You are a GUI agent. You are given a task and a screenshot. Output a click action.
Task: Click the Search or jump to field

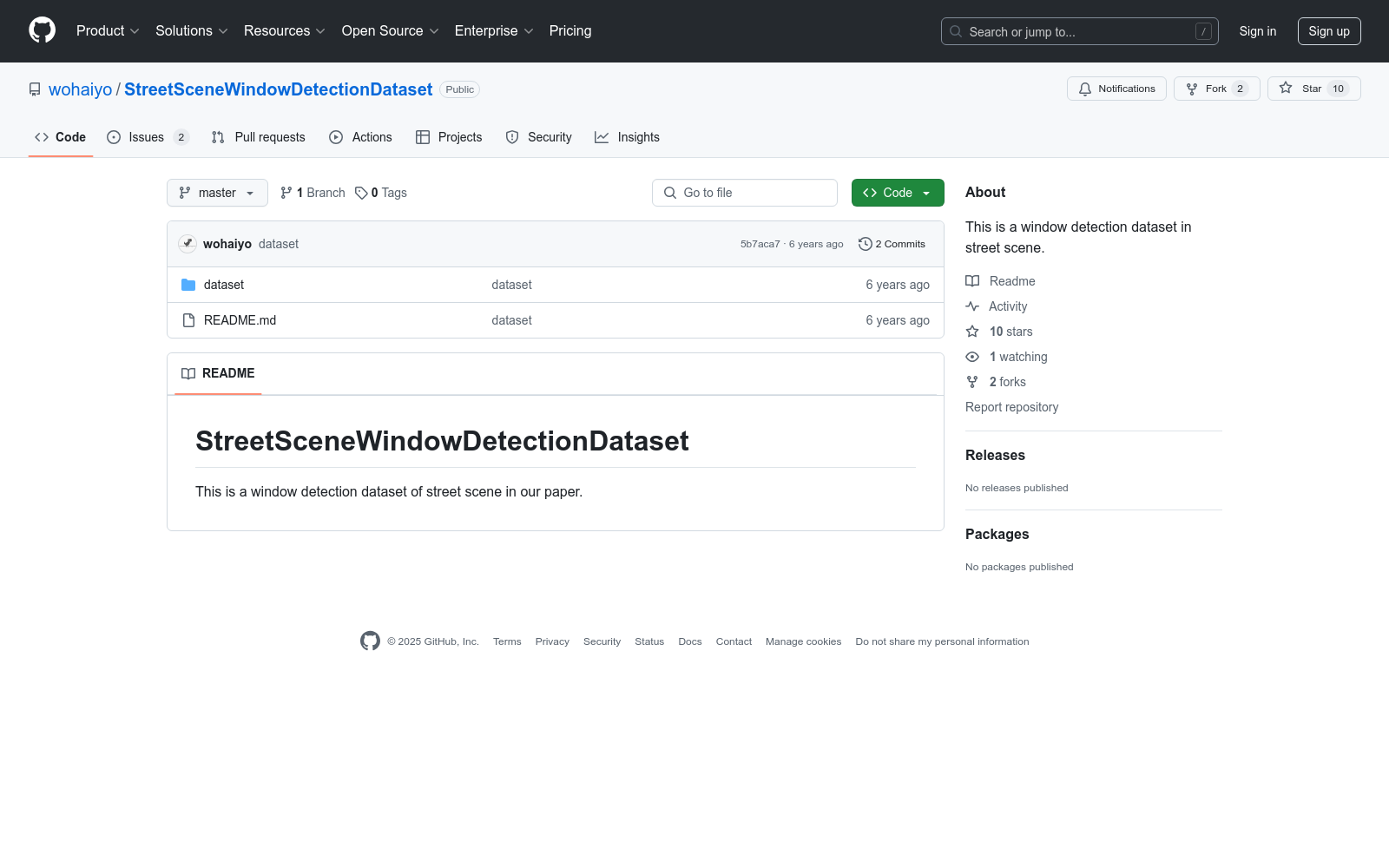pyautogui.click(x=1080, y=31)
